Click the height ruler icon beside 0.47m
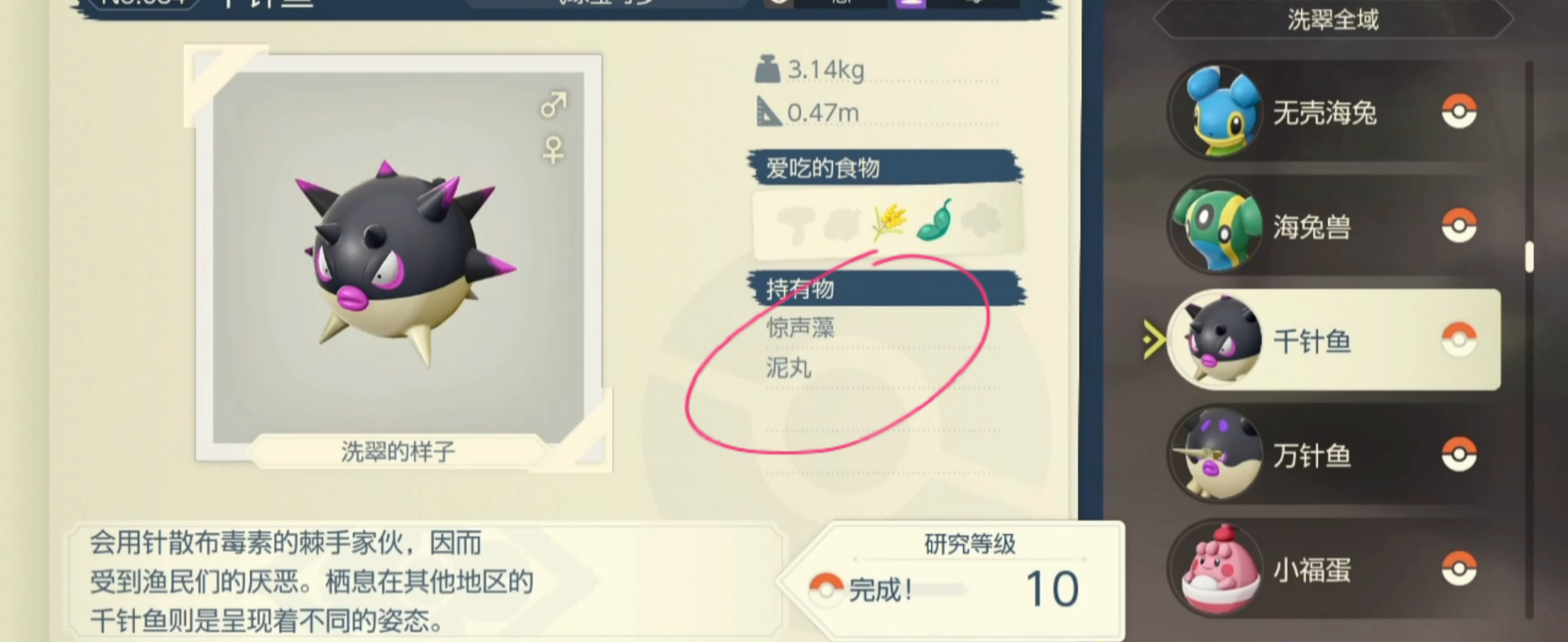The height and width of the screenshot is (642, 1568). tap(768, 111)
